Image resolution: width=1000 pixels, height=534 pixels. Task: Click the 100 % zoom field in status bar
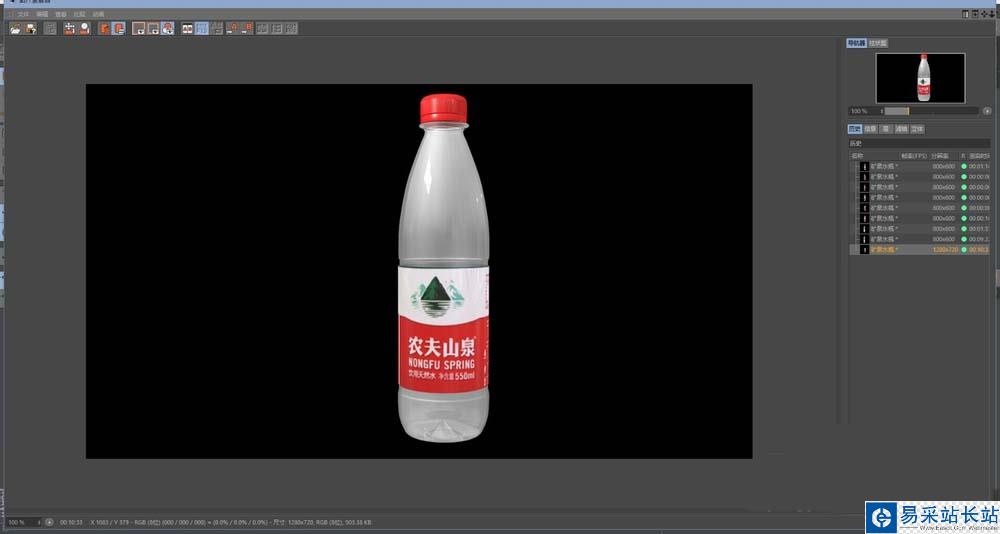click(x=22, y=523)
